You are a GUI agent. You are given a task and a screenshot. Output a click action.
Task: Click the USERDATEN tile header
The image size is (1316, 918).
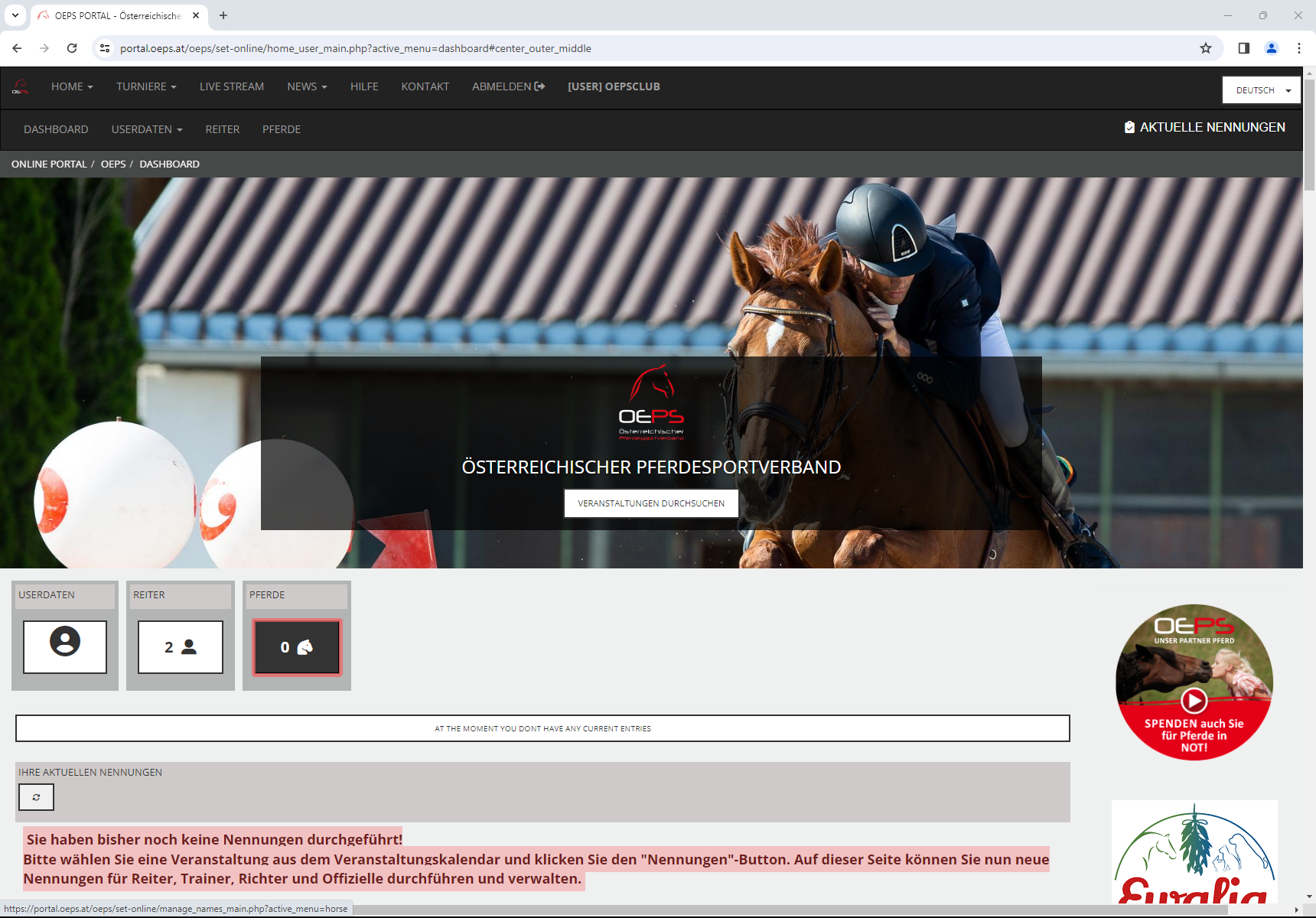coord(65,595)
